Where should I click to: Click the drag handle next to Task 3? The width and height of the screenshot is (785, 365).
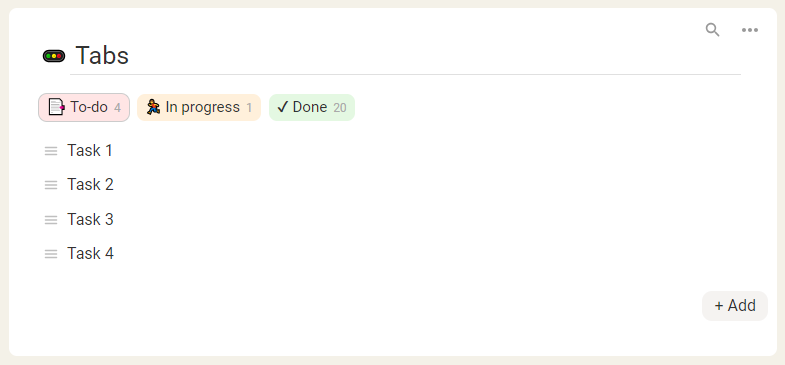coord(51,219)
